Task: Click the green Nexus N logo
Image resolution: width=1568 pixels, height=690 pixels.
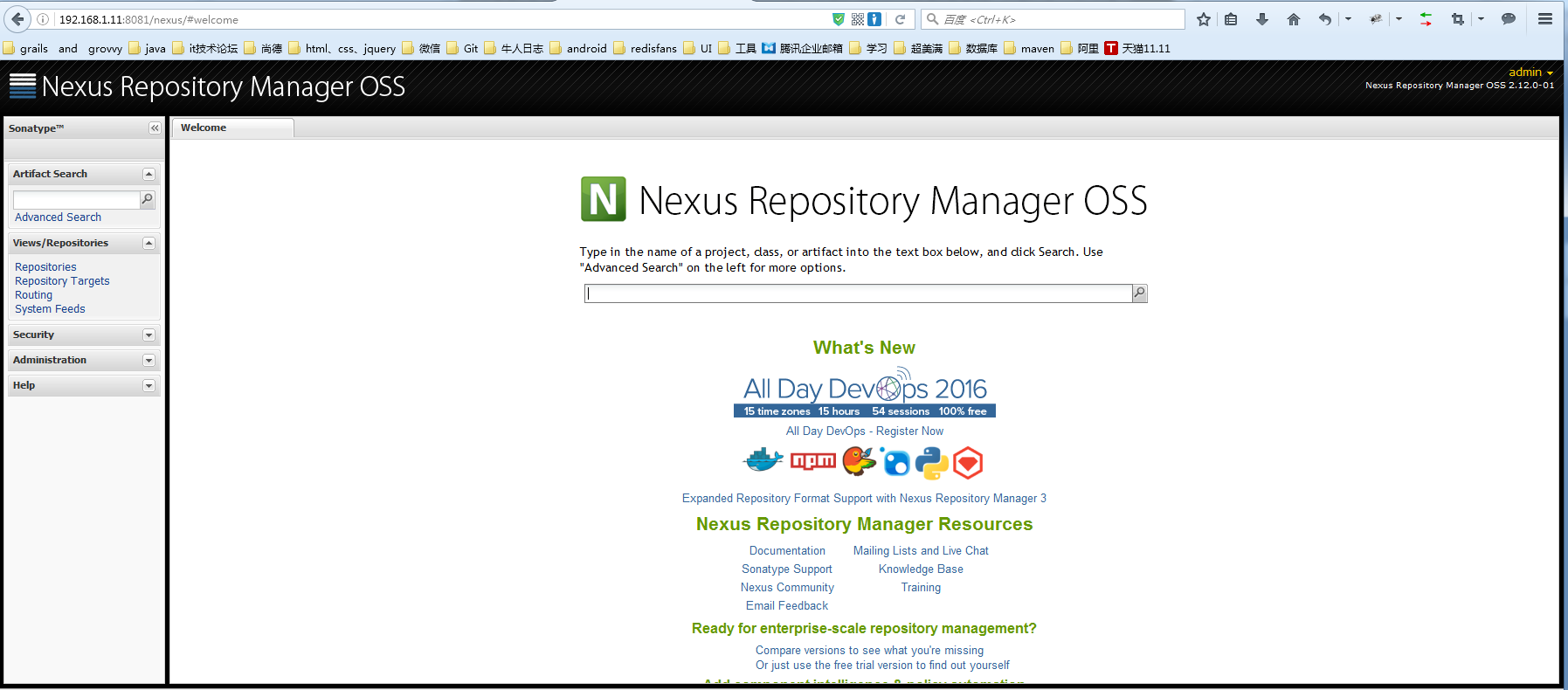Action: point(604,199)
